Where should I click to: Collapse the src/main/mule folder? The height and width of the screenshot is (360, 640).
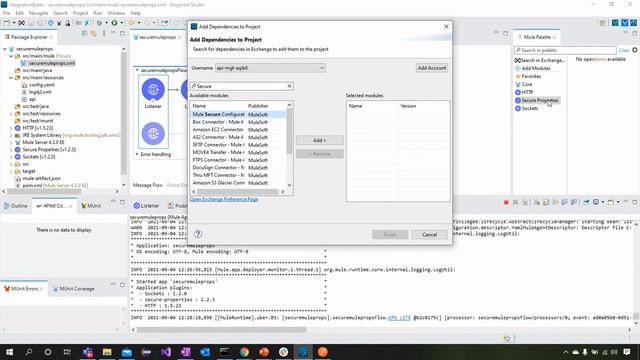(11, 56)
